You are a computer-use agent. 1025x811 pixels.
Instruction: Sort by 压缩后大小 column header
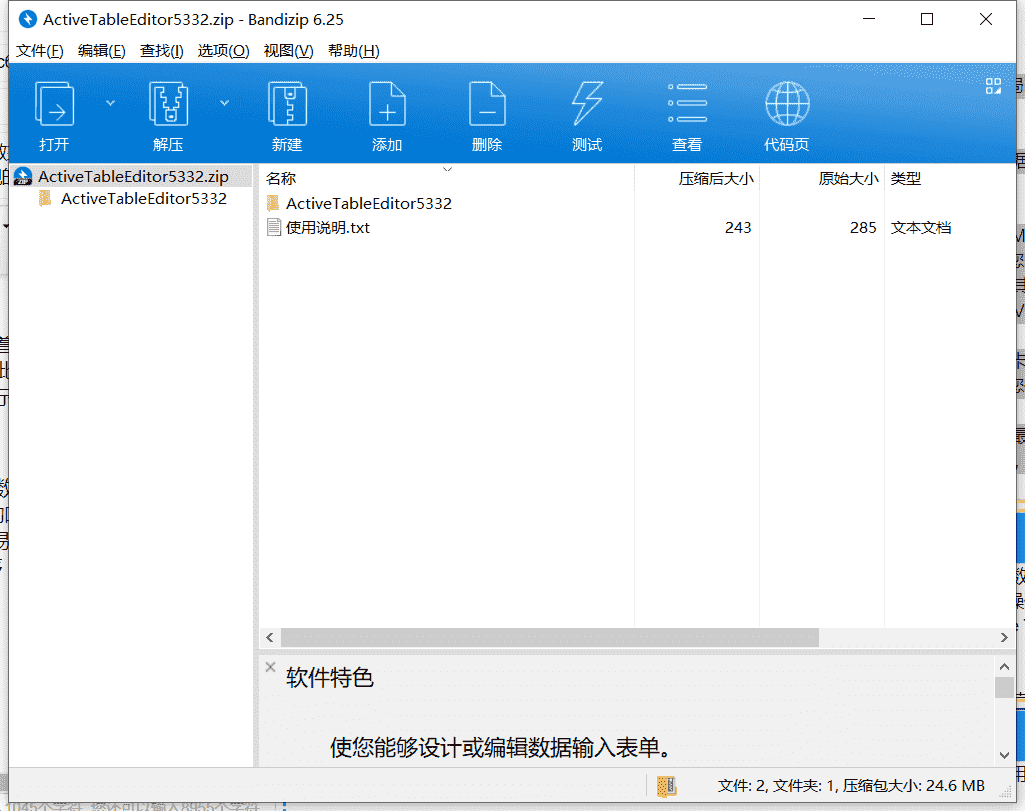[715, 178]
